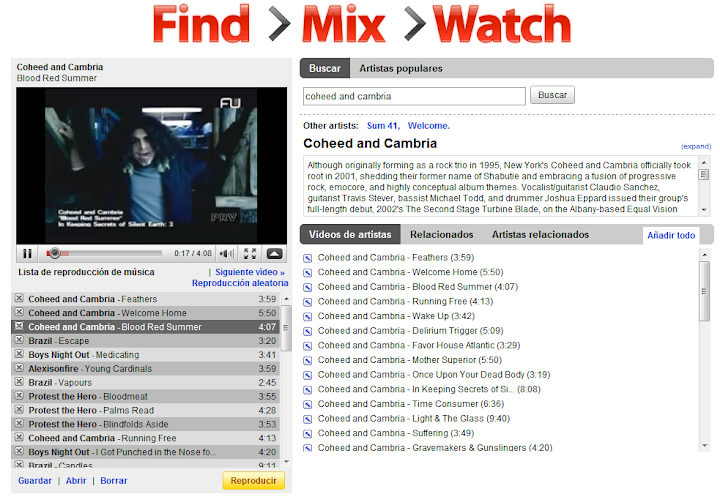The width and height of the screenshot is (720, 497).
Task: Remove Protest the Hero - Palms Read
Action: (x=19, y=410)
